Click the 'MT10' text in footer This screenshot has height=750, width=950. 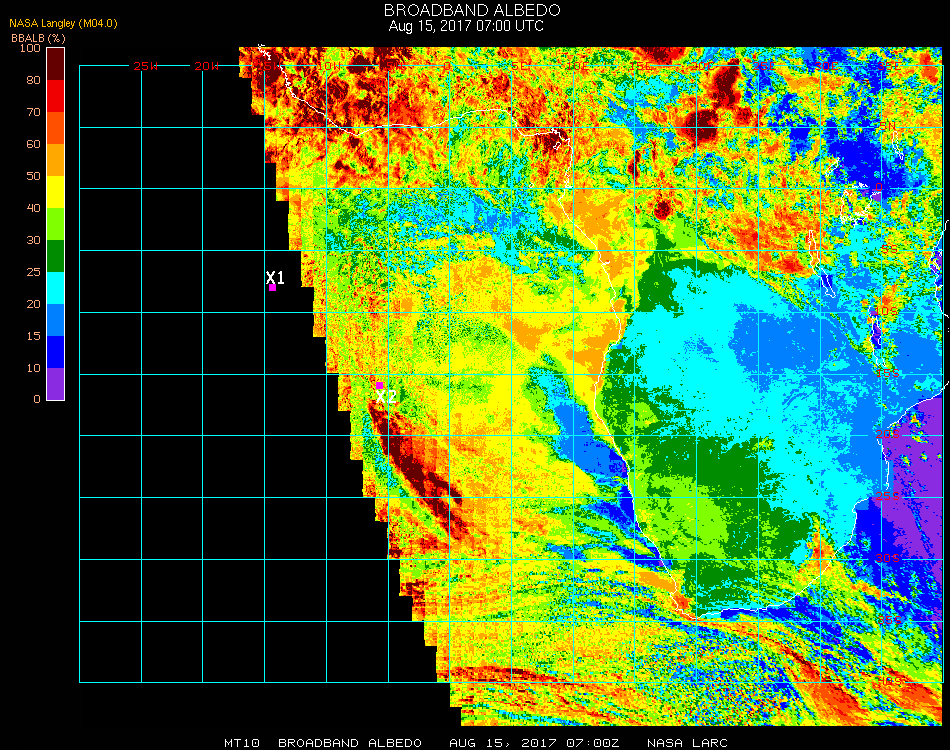(x=242, y=743)
